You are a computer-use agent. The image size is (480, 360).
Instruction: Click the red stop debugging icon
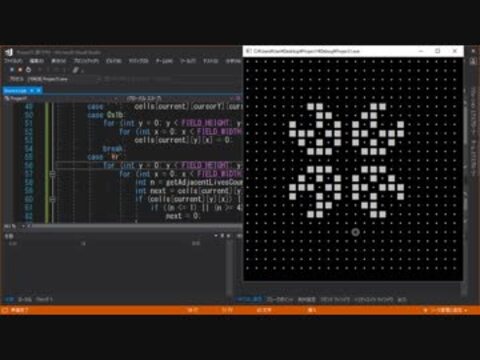(20, 70)
